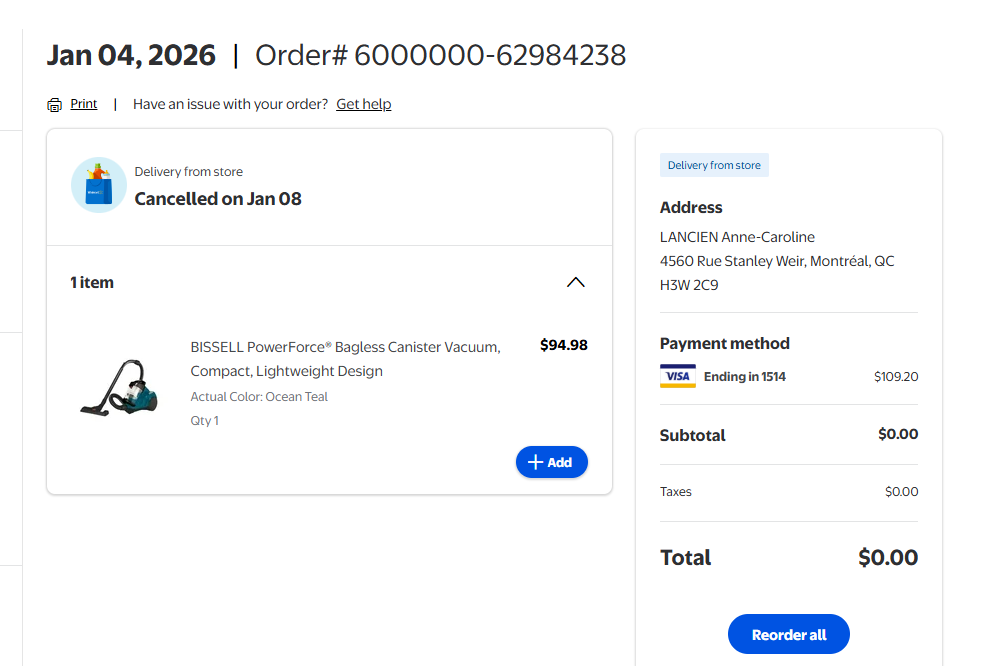This screenshot has width=1003, height=666.
Task: Collapse the 1 item section chevron
Action: point(576,282)
